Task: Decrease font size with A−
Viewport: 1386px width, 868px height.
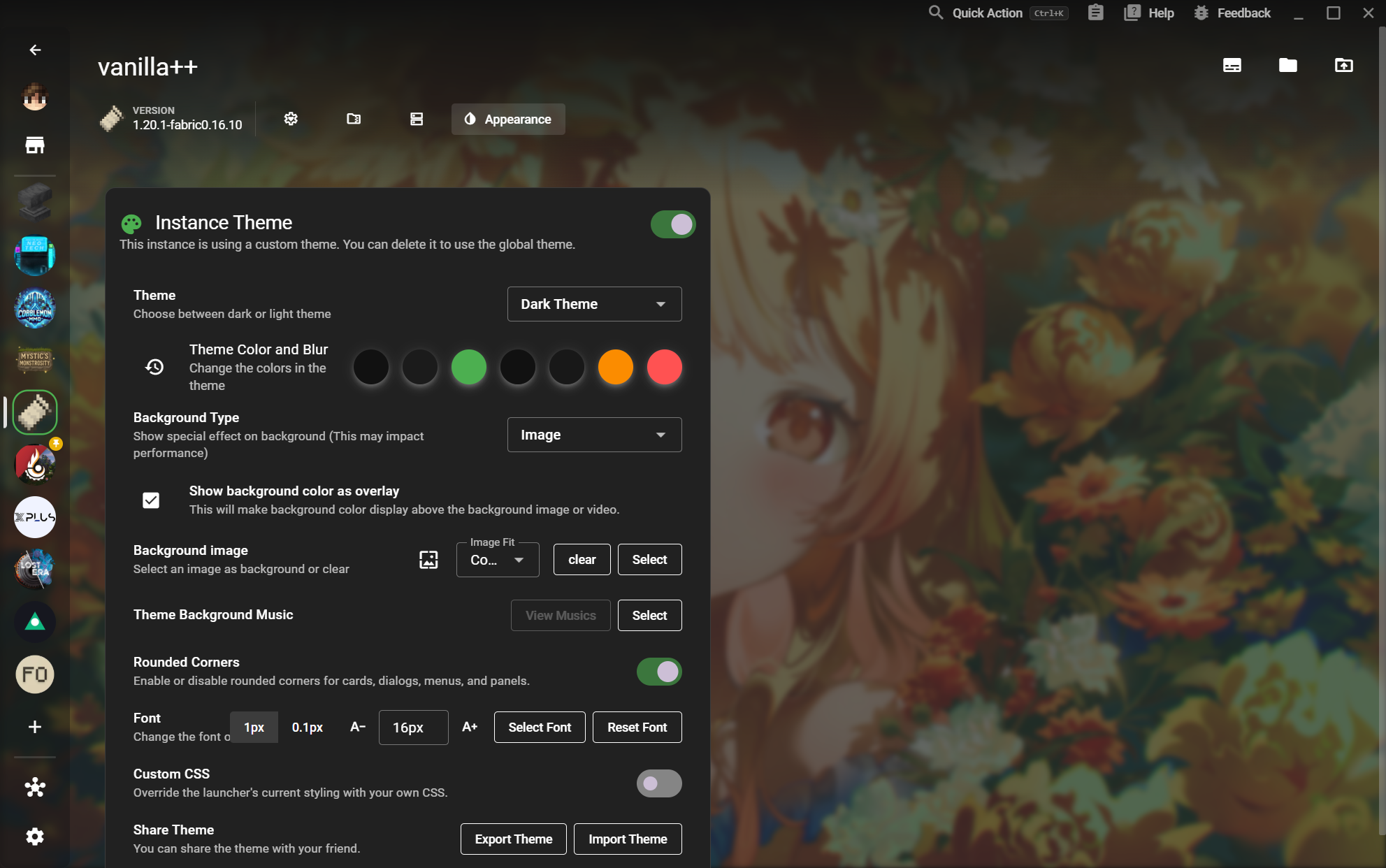Action: pos(358,728)
